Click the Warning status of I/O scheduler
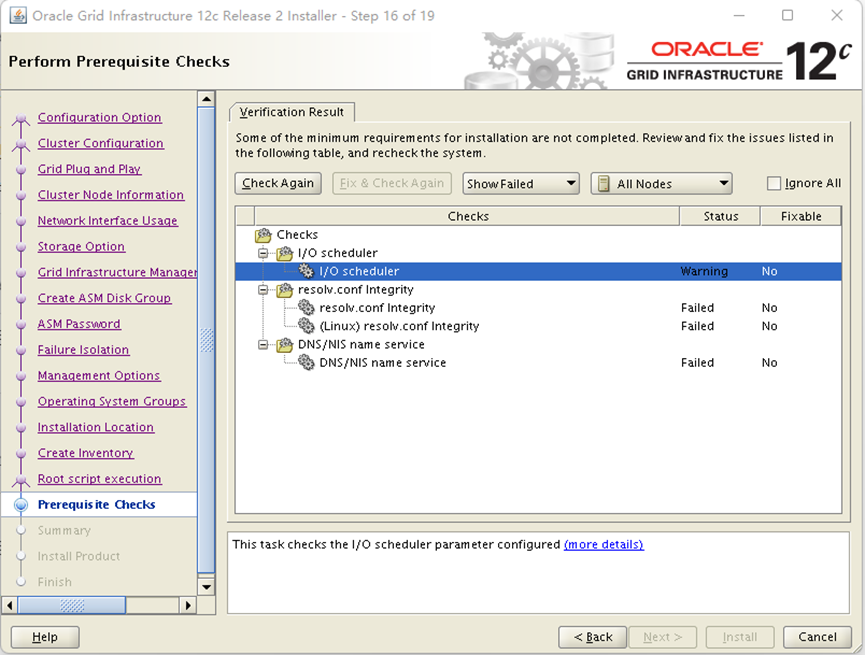 (x=704, y=271)
